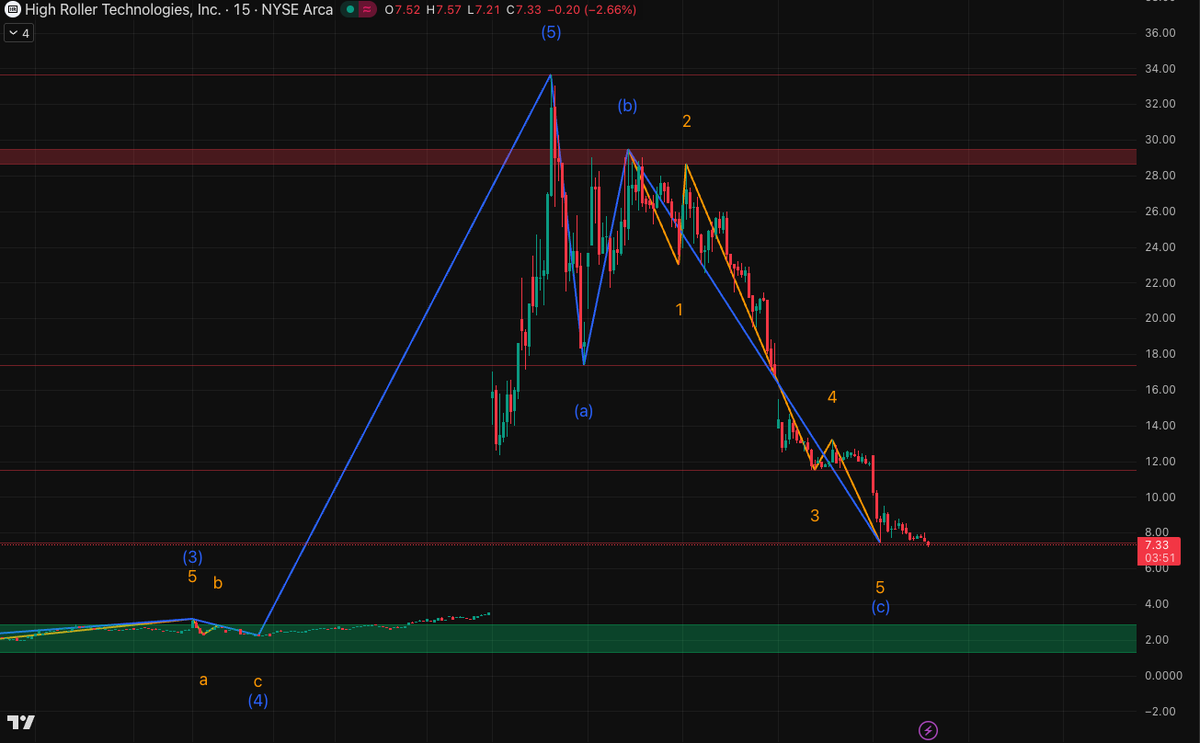
Task: Select the blue (5) wave label at the peak
Action: pos(551,32)
